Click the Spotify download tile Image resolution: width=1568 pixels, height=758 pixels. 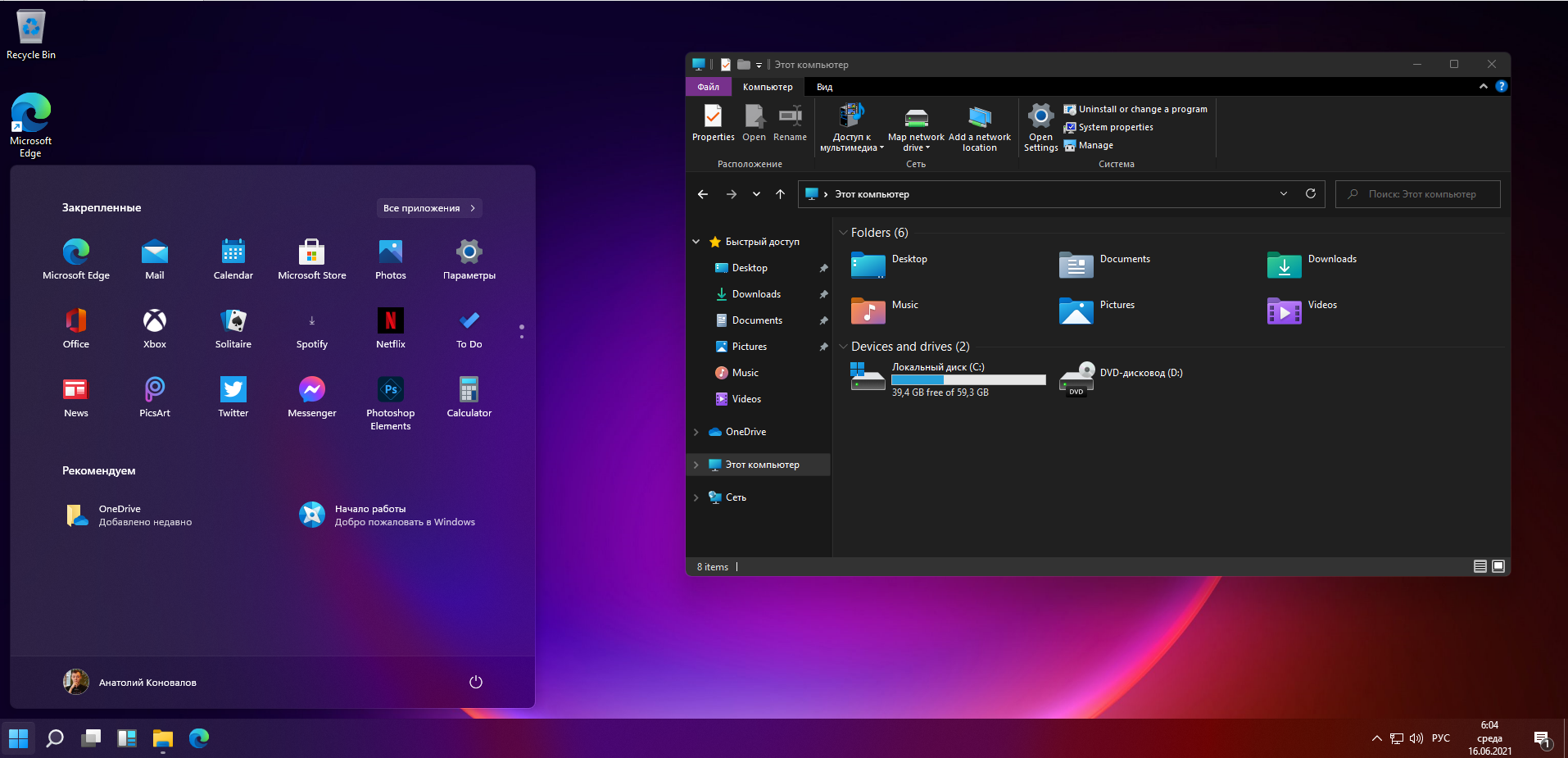point(312,328)
